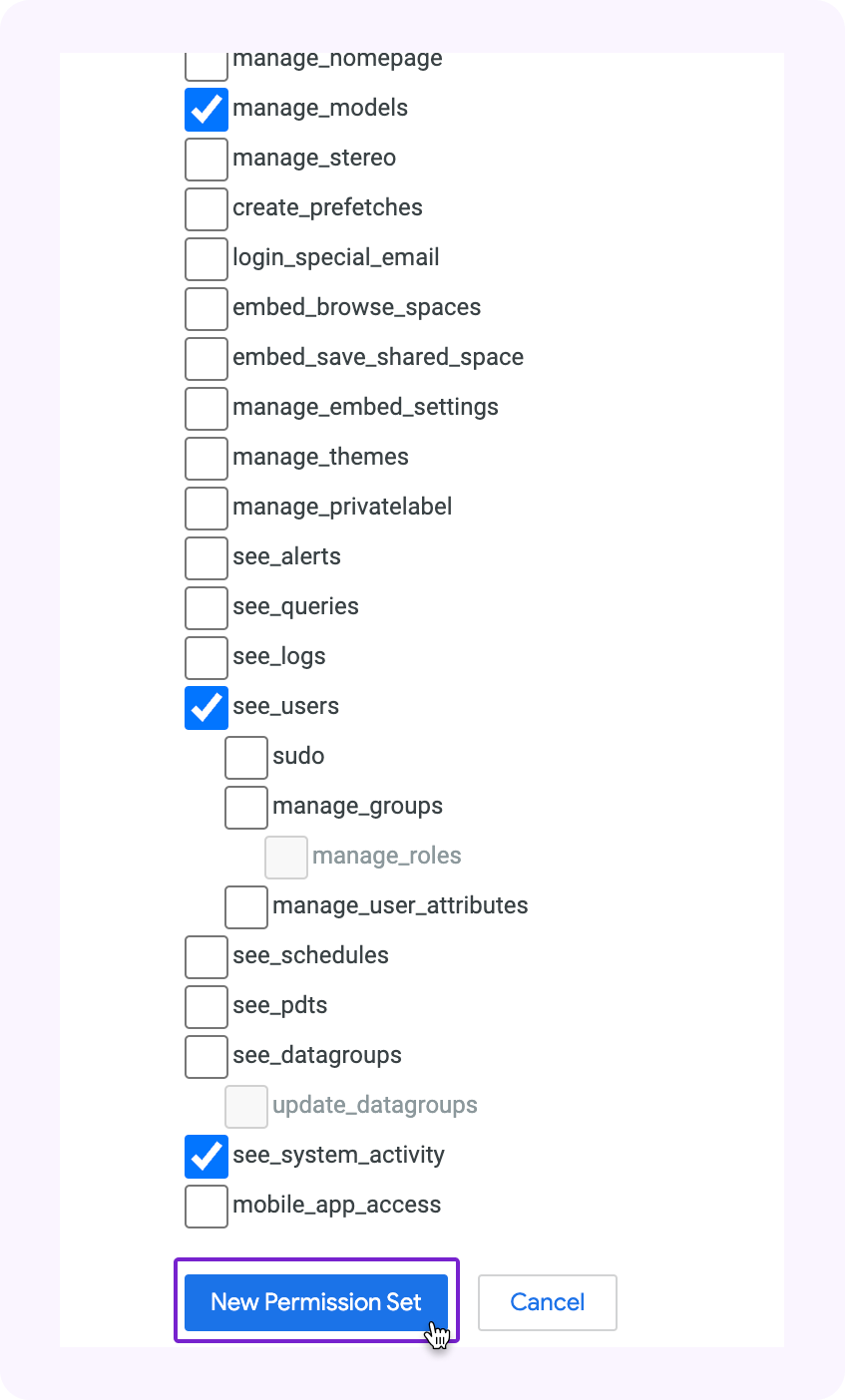This screenshot has width=845, height=1400.
Task: Enable the see_logs checkbox
Action: tap(207, 657)
